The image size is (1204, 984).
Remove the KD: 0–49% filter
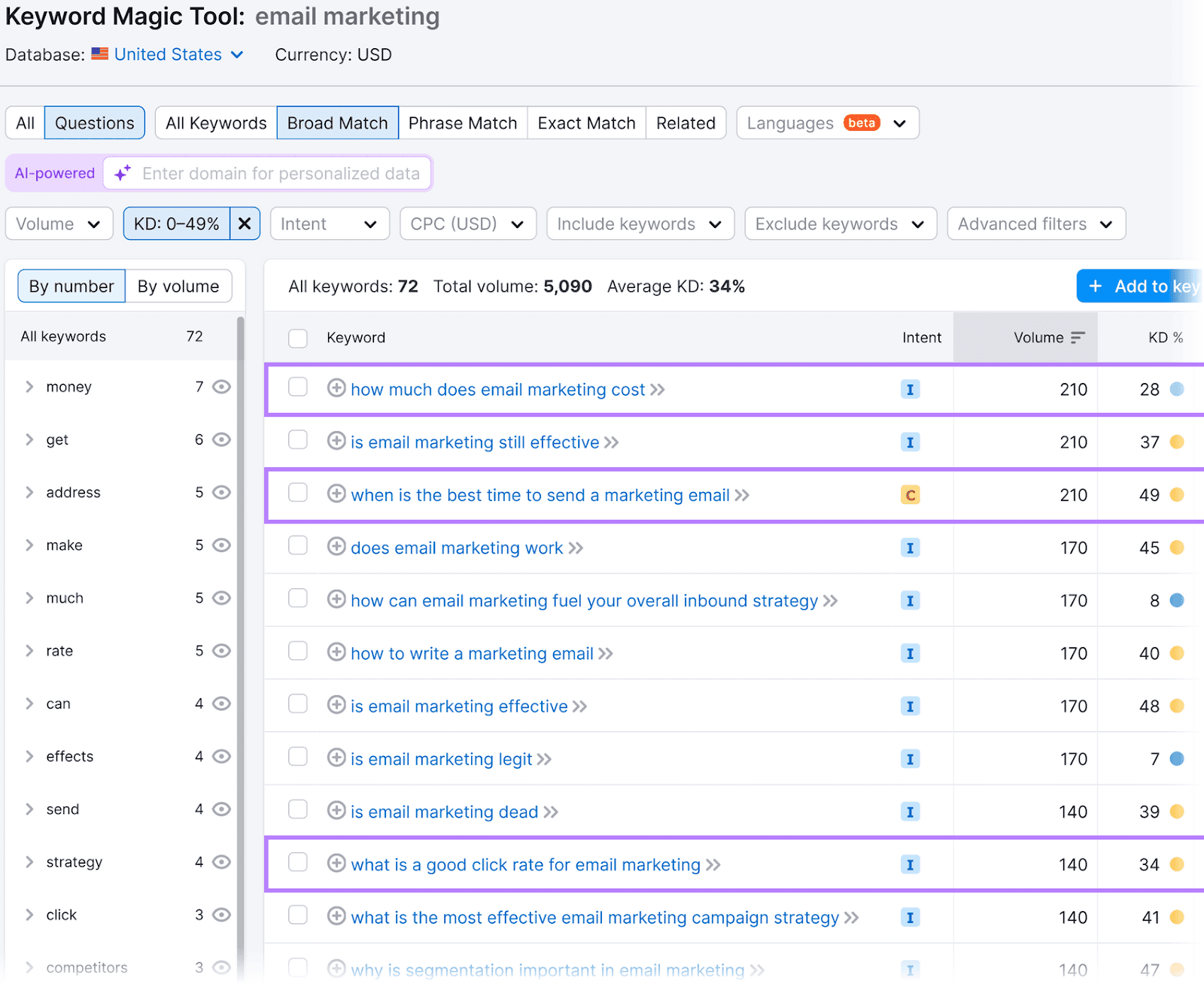245,223
